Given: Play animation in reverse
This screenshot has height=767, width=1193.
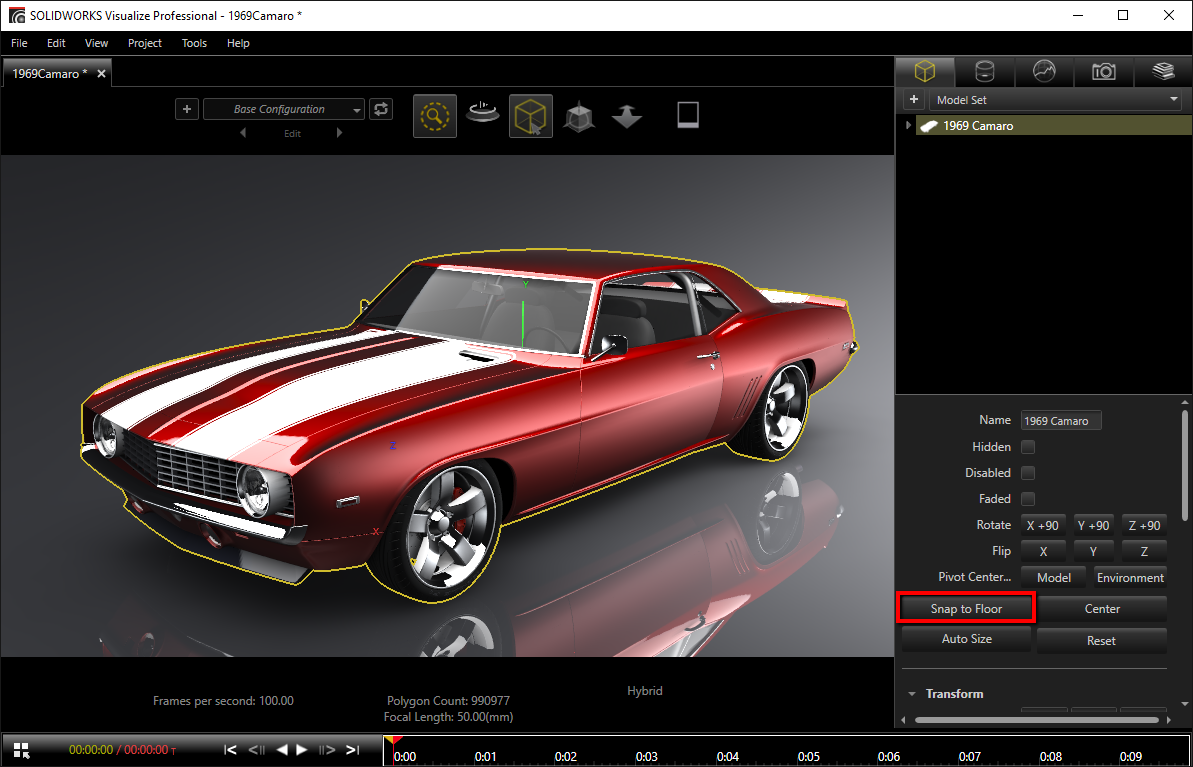Looking at the screenshot, I should coord(282,750).
